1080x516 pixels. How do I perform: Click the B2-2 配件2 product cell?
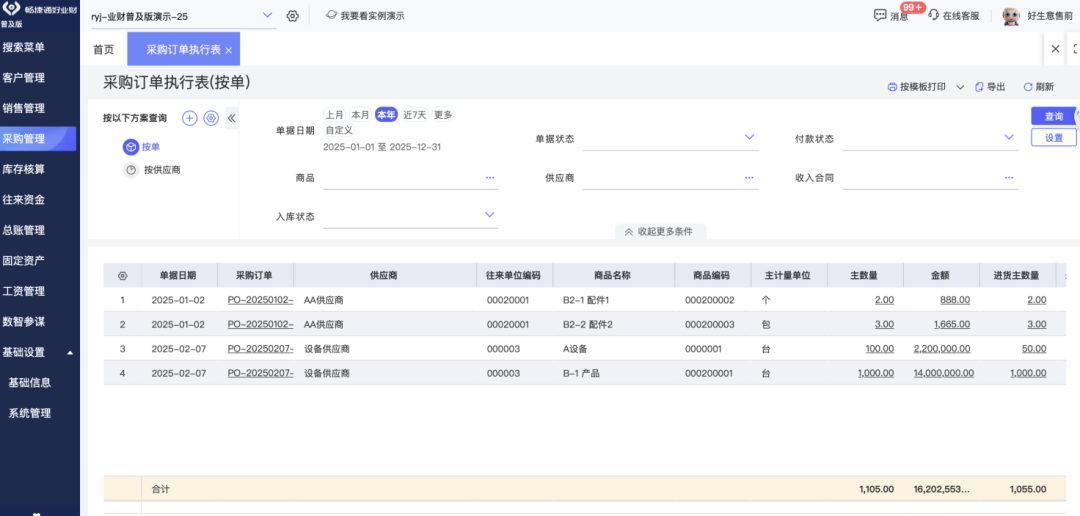point(588,324)
